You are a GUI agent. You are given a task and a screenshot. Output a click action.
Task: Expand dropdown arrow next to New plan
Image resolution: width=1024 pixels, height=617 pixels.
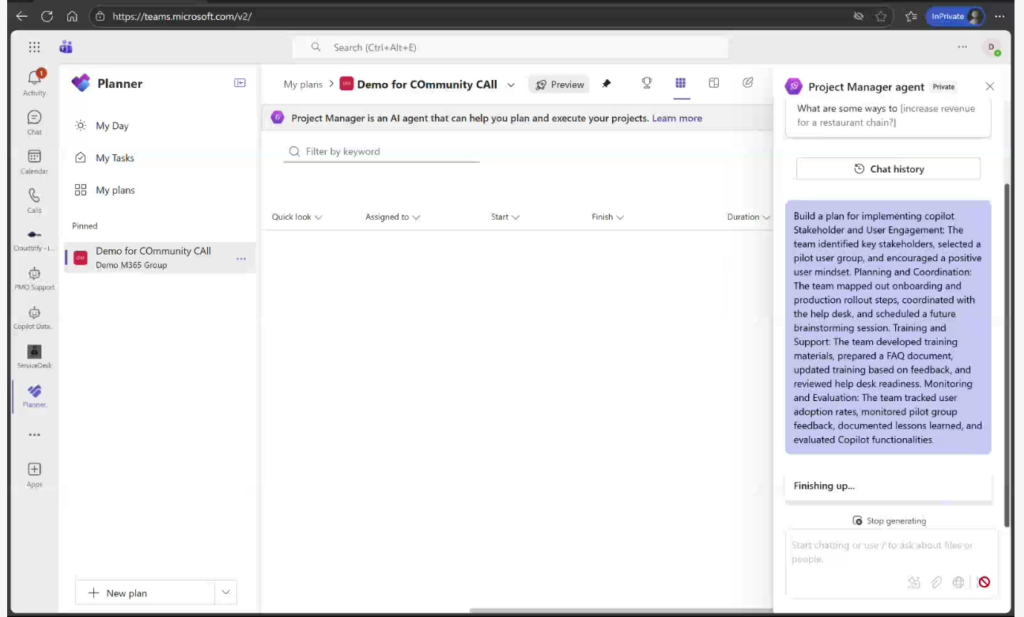point(227,592)
